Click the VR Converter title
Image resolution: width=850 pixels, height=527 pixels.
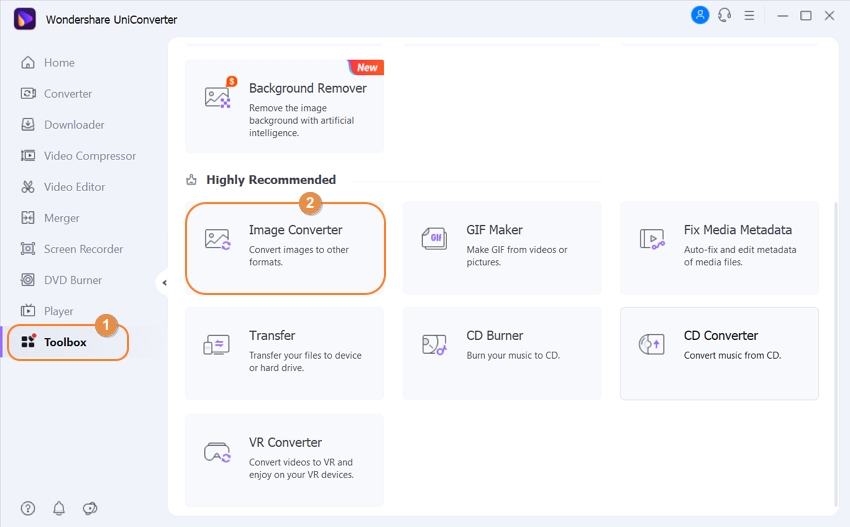point(285,442)
